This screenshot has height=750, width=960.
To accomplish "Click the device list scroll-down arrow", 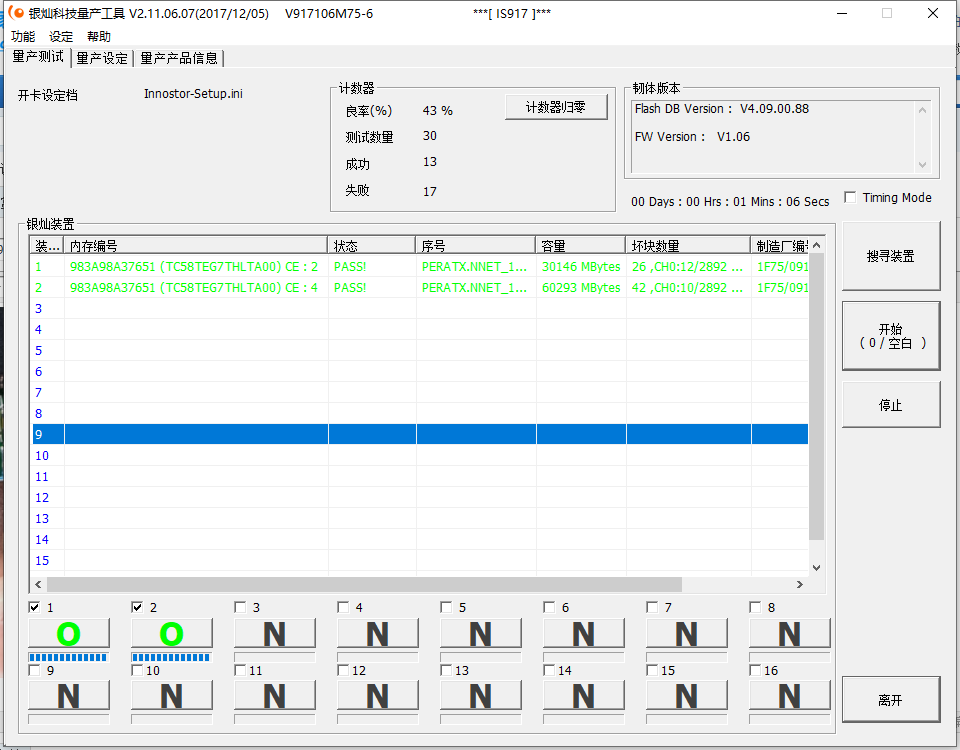I will coord(816,568).
